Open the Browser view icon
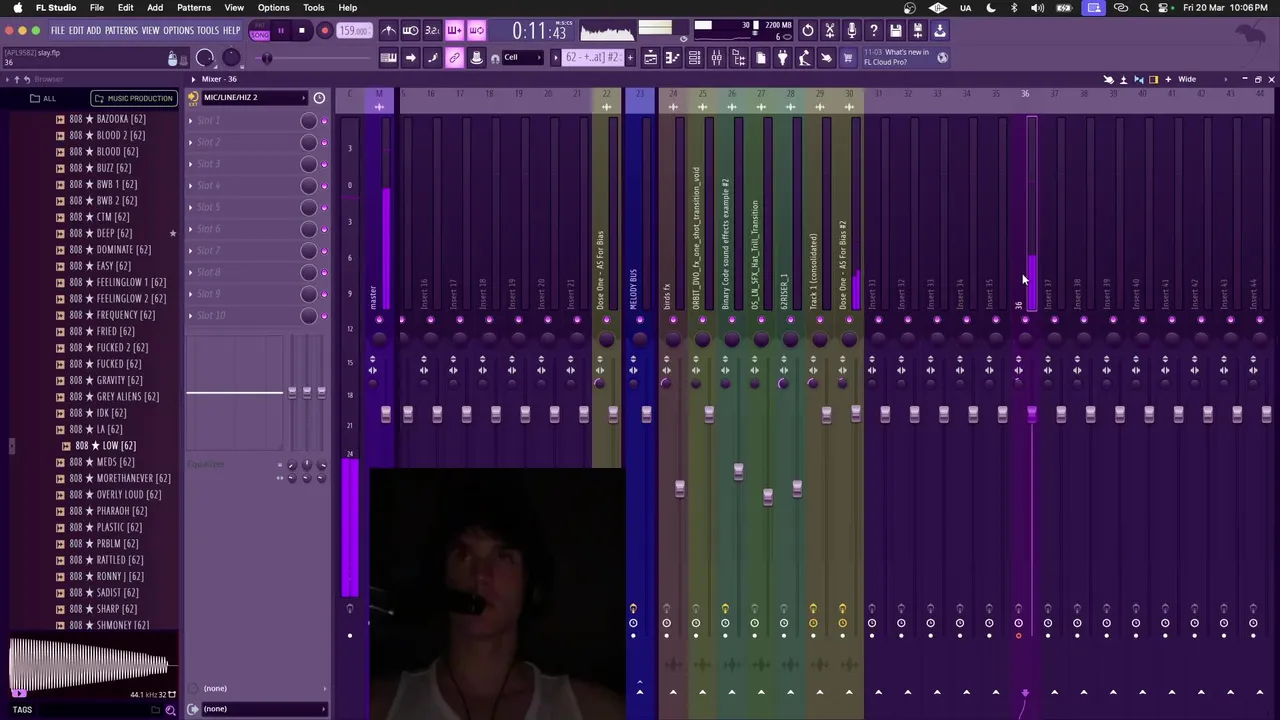The image size is (1280, 720). coord(738,58)
